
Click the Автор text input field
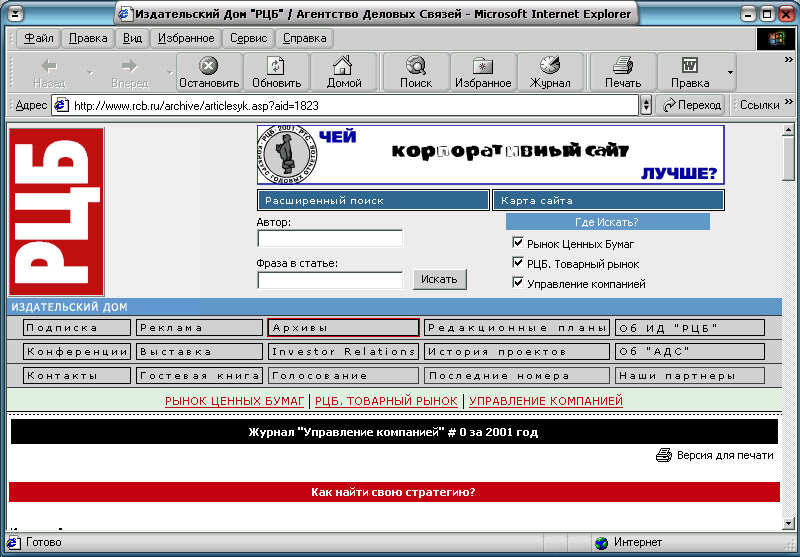[x=330, y=239]
